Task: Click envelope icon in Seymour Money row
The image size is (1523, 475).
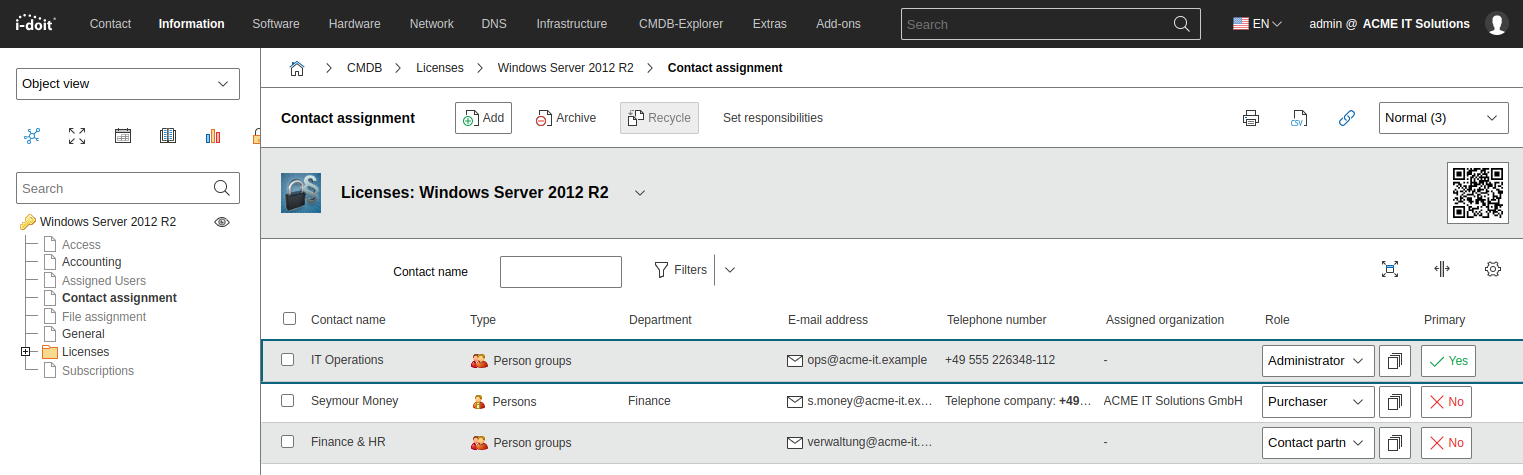Action: coord(796,401)
